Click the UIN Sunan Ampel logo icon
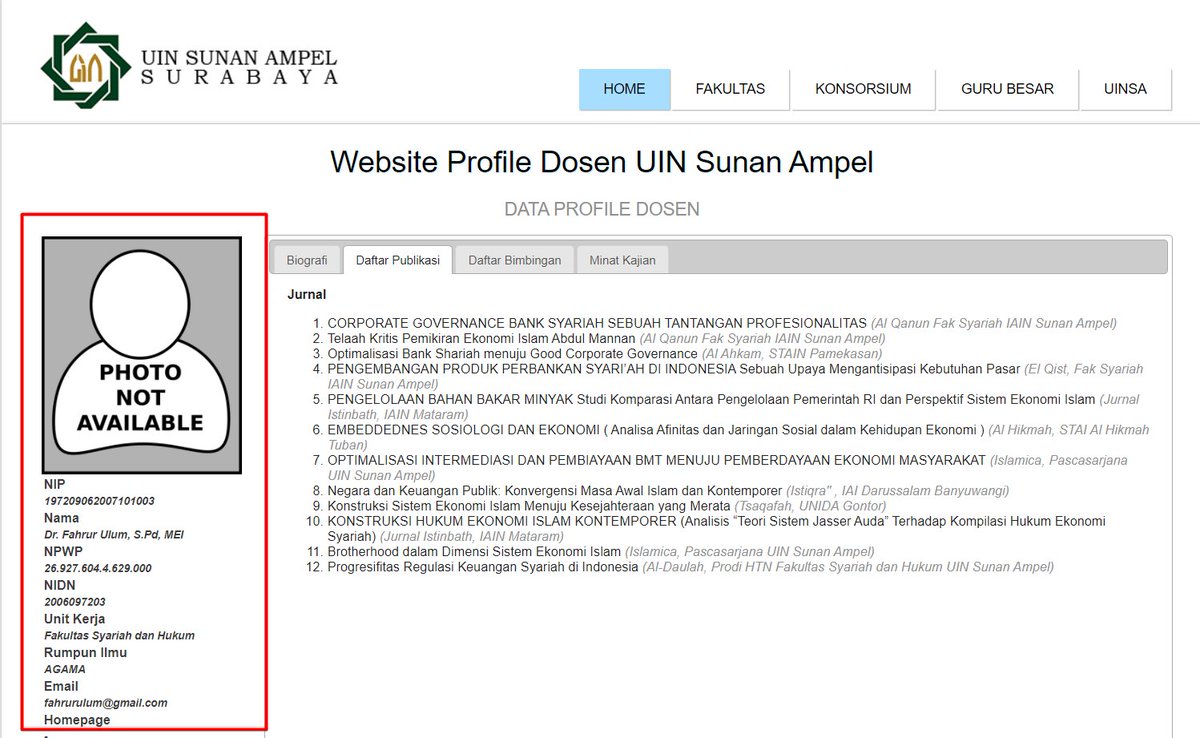Image resolution: width=1200 pixels, height=738 pixels. (x=85, y=65)
